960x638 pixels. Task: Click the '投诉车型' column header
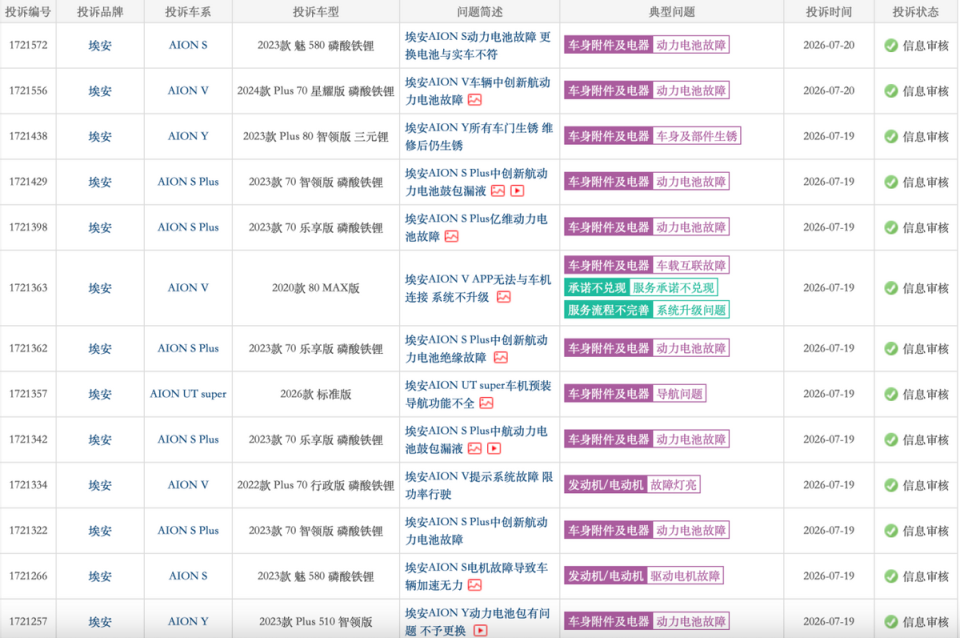tap(315, 12)
